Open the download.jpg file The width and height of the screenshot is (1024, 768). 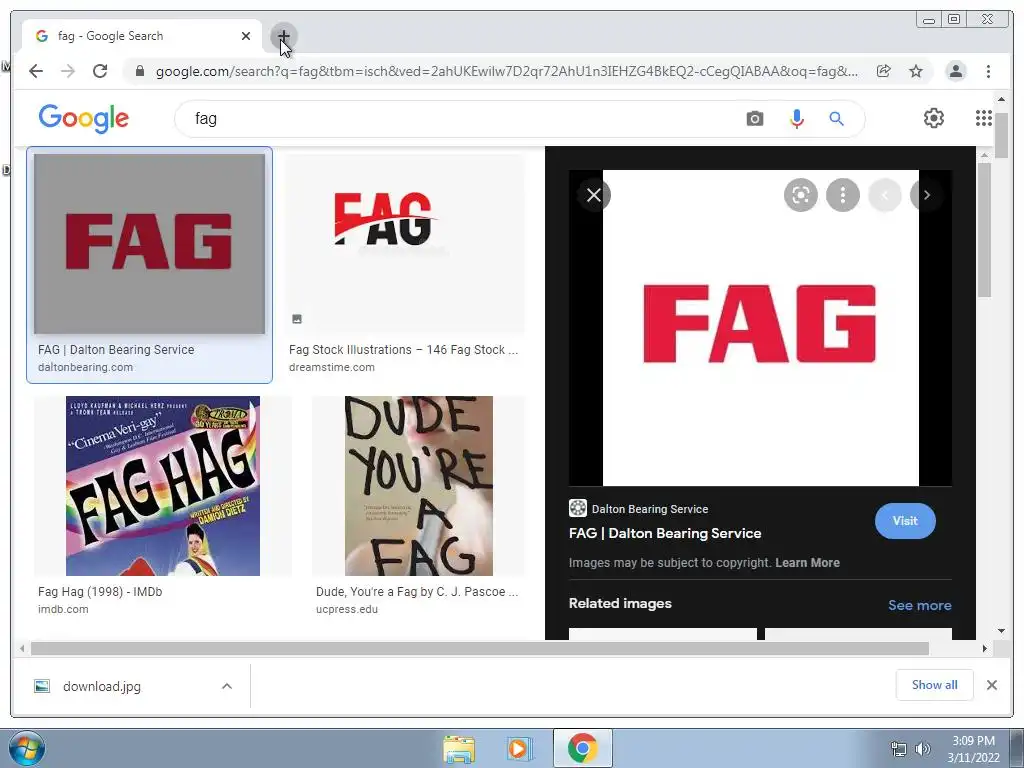pos(101,686)
